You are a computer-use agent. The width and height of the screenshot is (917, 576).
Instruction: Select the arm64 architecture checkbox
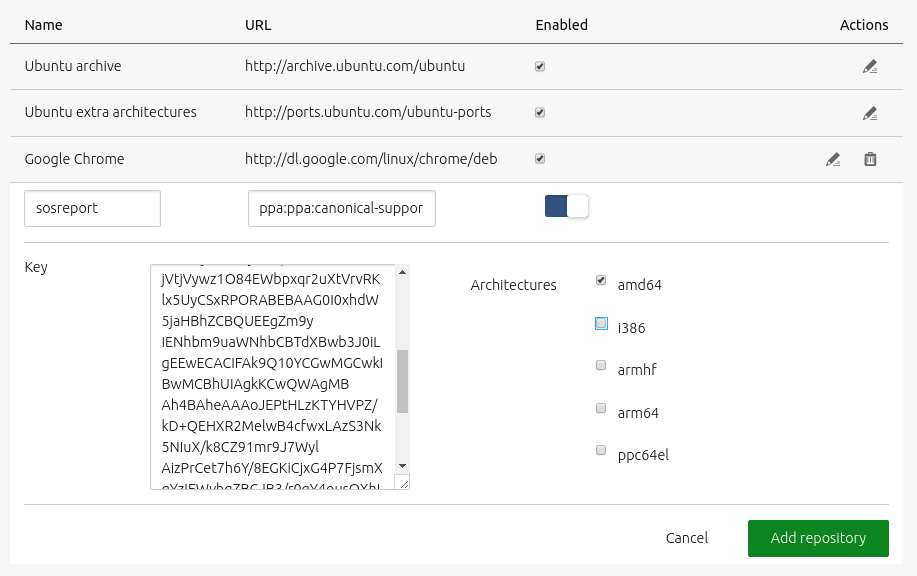[x=601, y=408]
